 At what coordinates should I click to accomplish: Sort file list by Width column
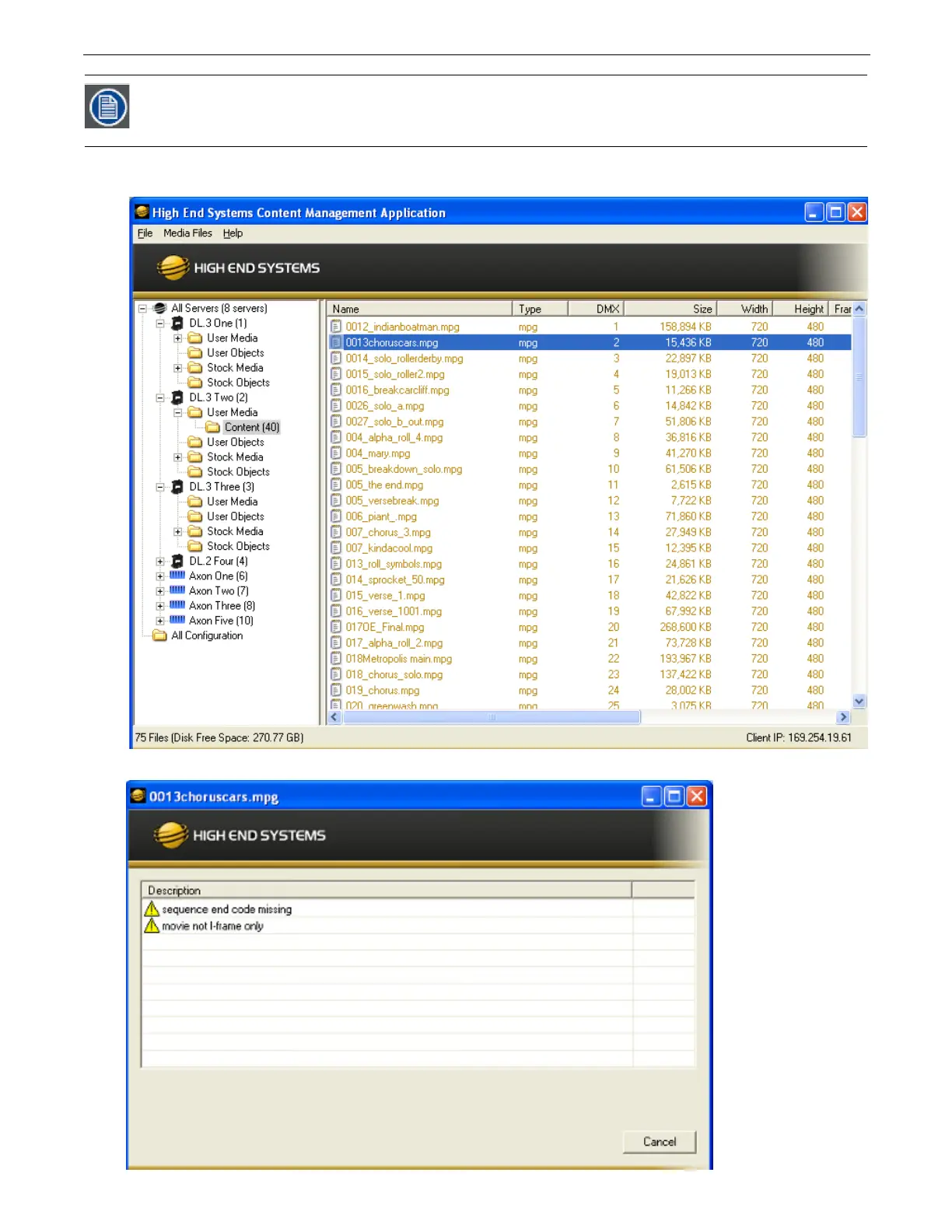pyautogui.click(x=744, y=309)
